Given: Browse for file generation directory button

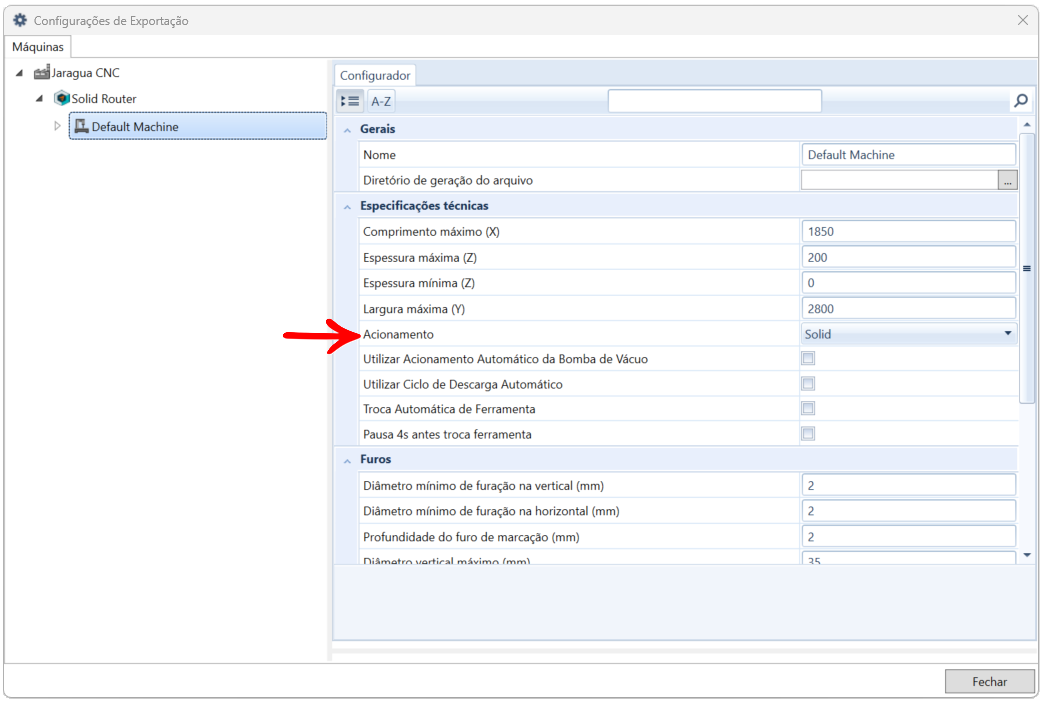Looking at the screenshot, I should 1008,180.
